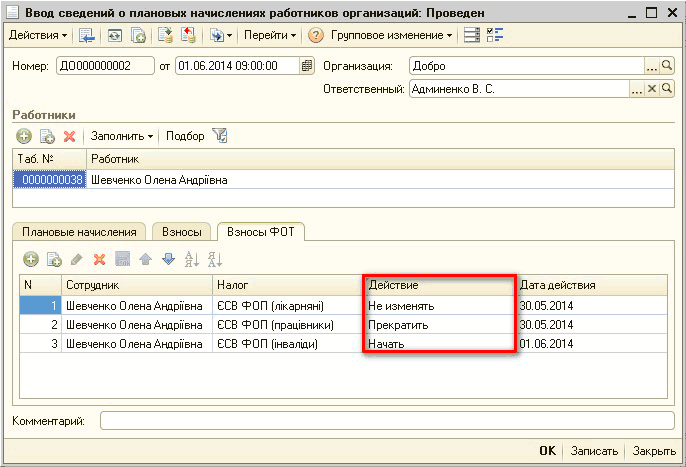Click the move row down arrow icon
Screen dimensions: 686x467
click(x=167, y=259)
